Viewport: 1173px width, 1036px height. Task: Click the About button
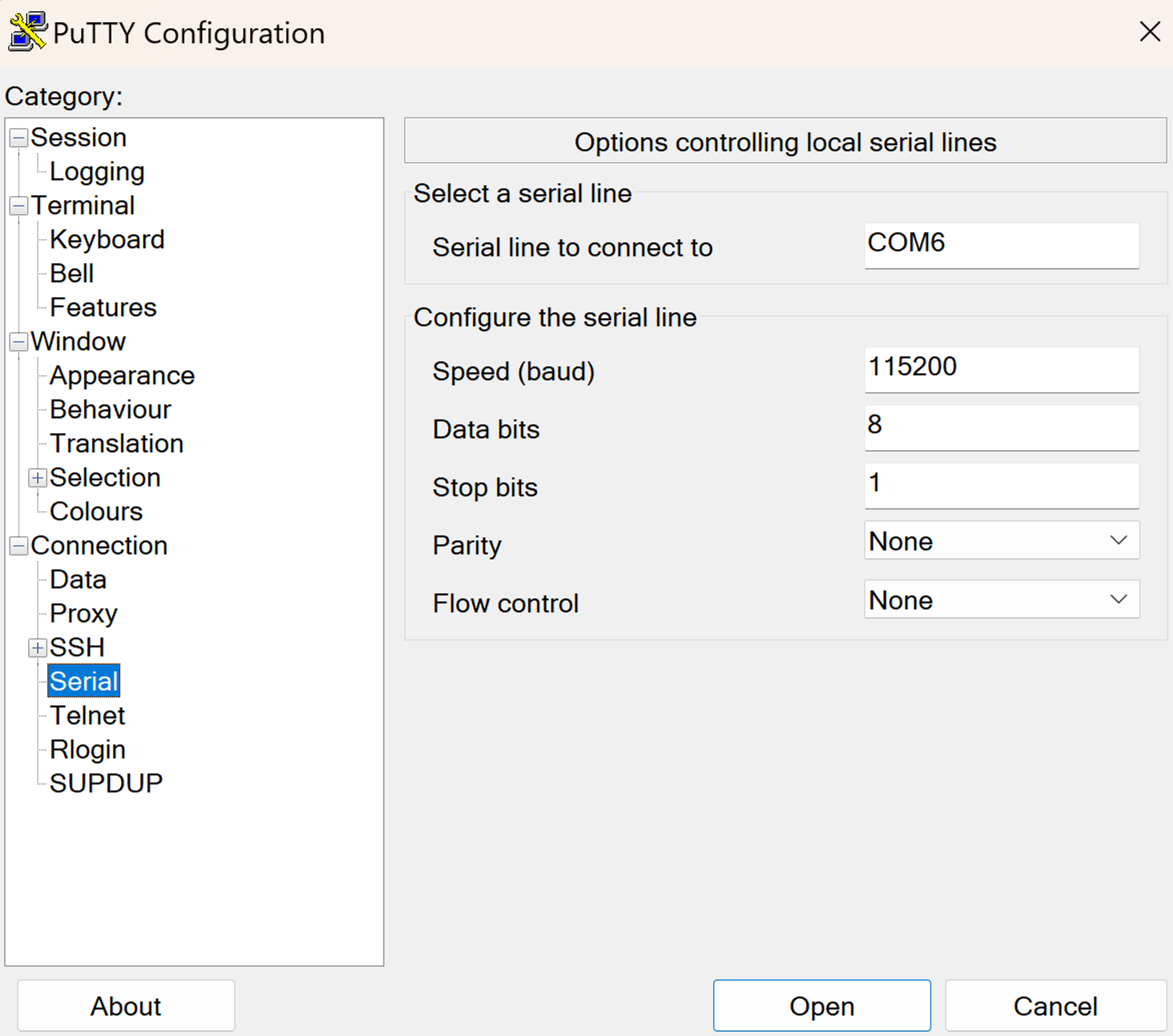(126, 1006)
